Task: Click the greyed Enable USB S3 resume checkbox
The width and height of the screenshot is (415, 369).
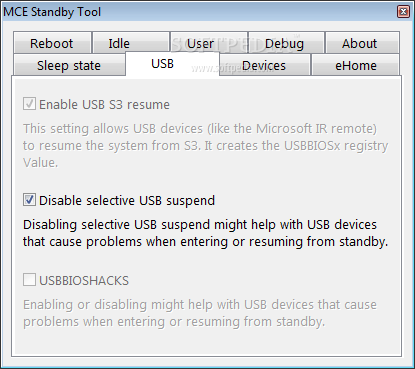Action: point(29,104)
